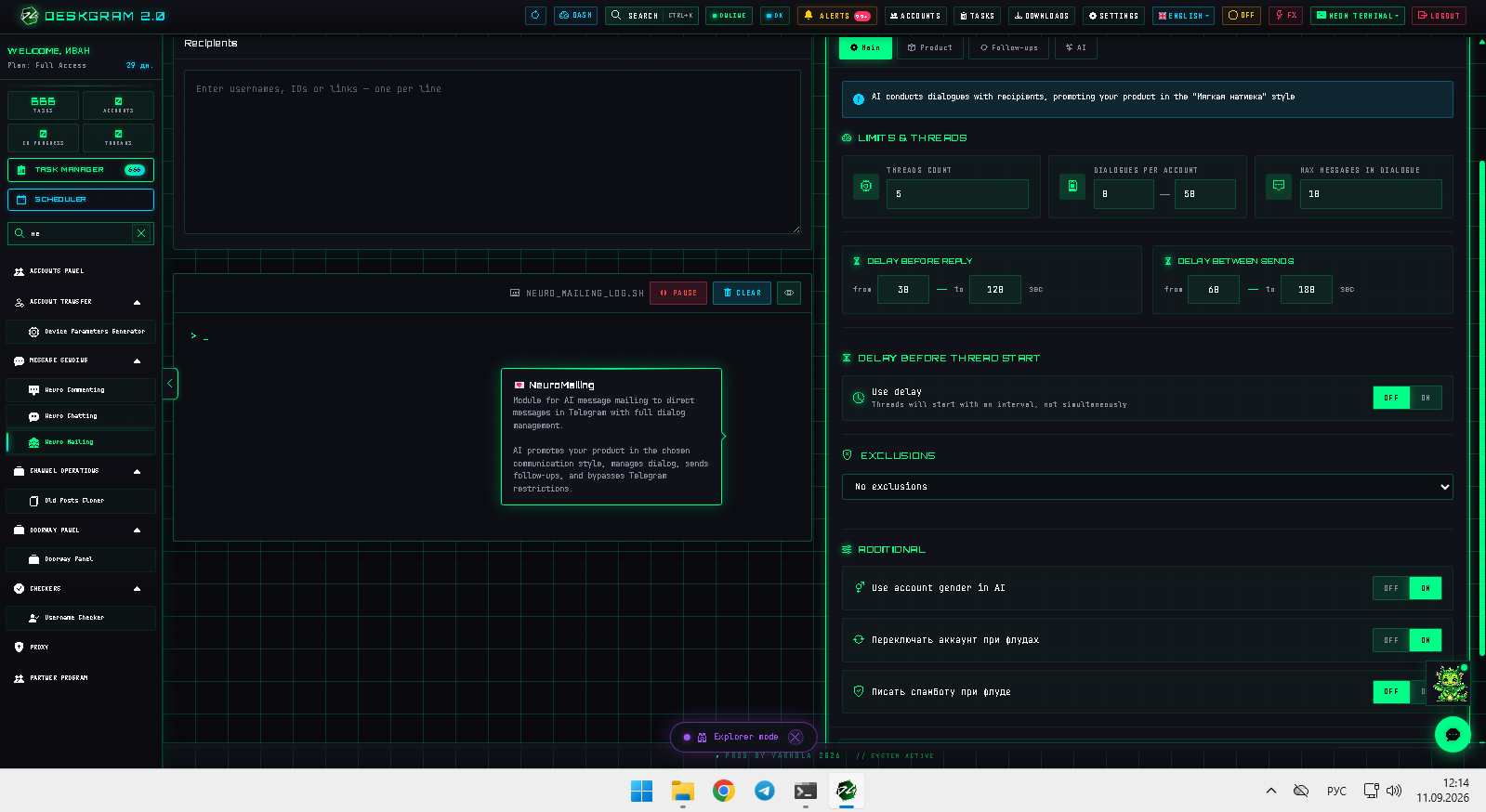Viewport: 1486px width, 812px height.
Task: Clear the mailing log
Action: click(742, 293)
